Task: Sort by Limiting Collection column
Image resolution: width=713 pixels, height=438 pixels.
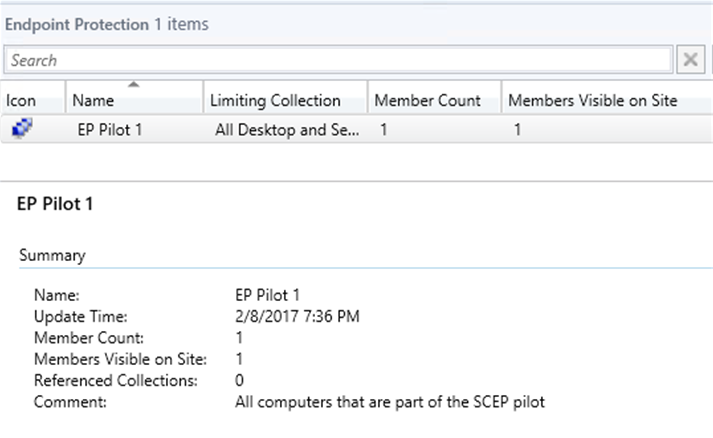Action: coord(275,100)
